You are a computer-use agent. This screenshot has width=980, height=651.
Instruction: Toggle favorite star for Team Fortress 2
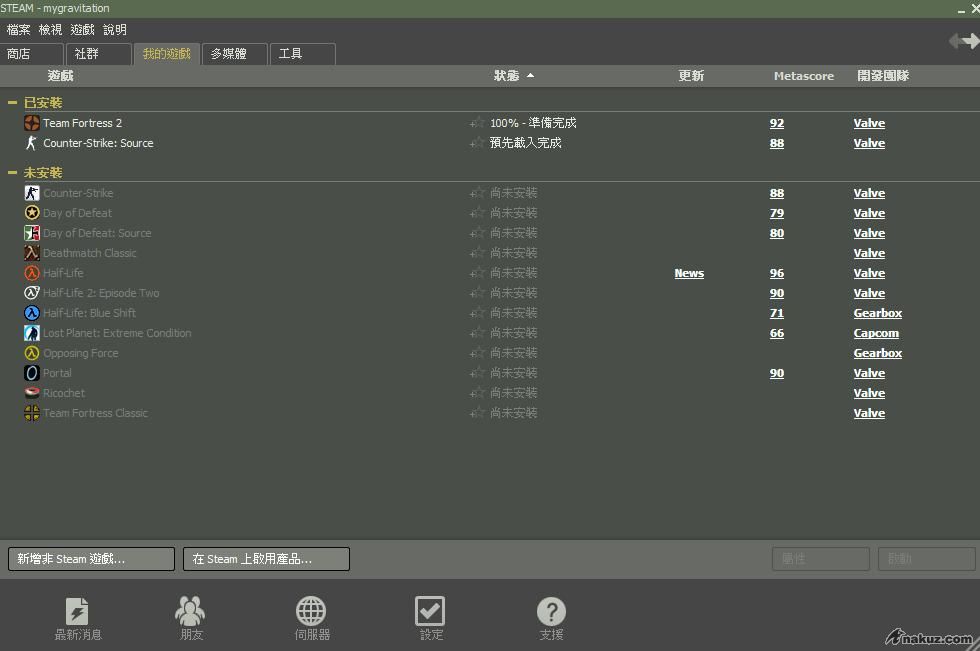coord(478,123)
